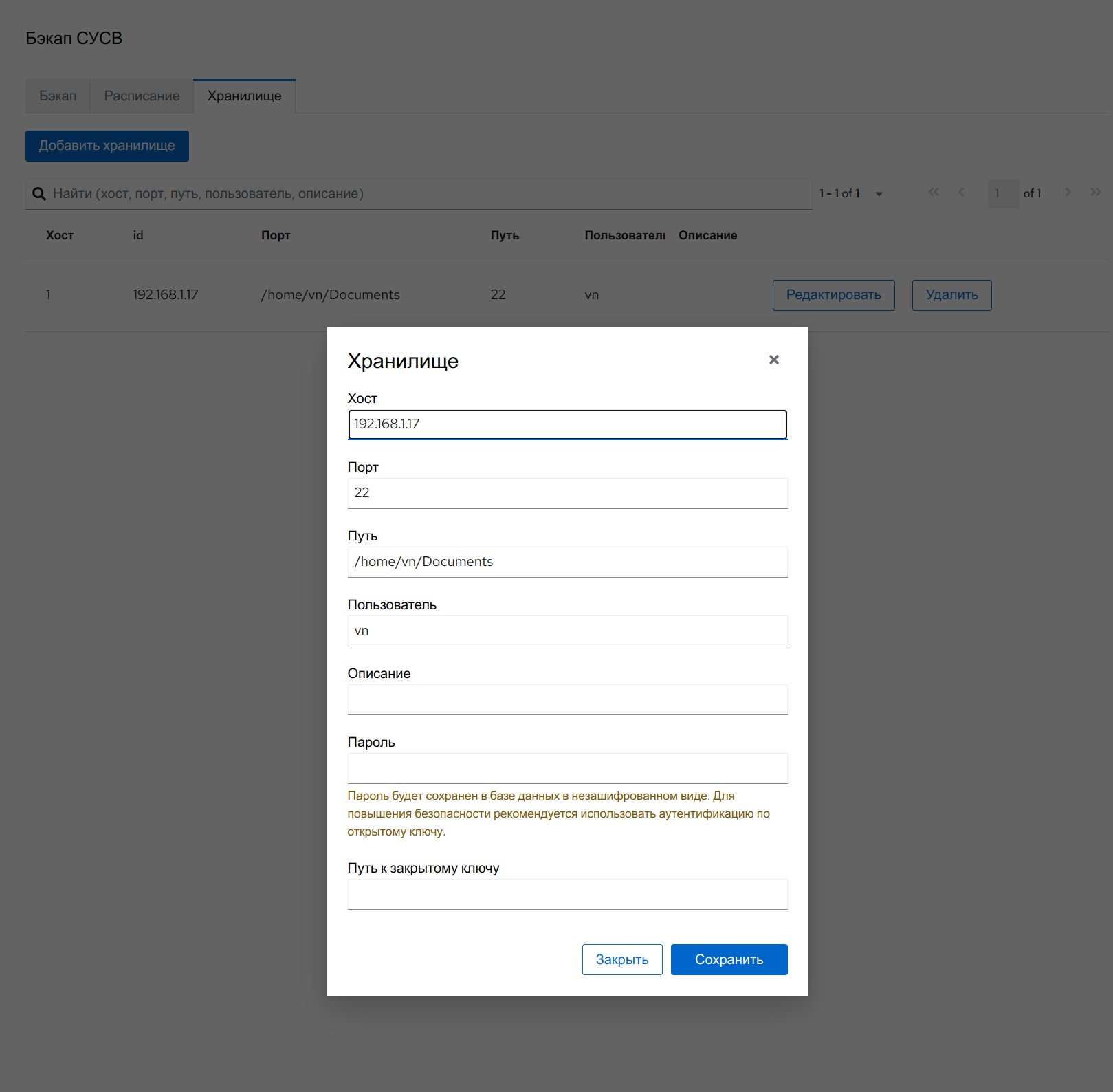
Task: Go to last page double-arrow icon
Action: 1095,193
